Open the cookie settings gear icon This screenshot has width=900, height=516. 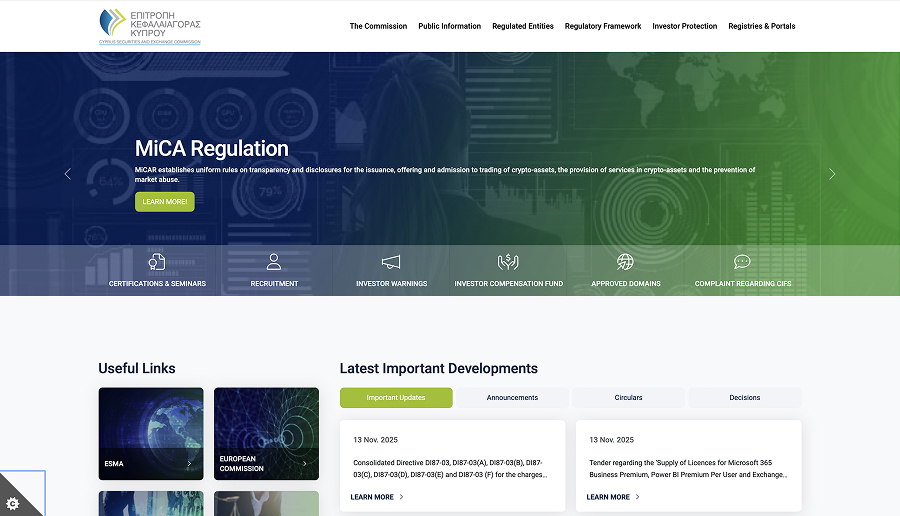13,503
